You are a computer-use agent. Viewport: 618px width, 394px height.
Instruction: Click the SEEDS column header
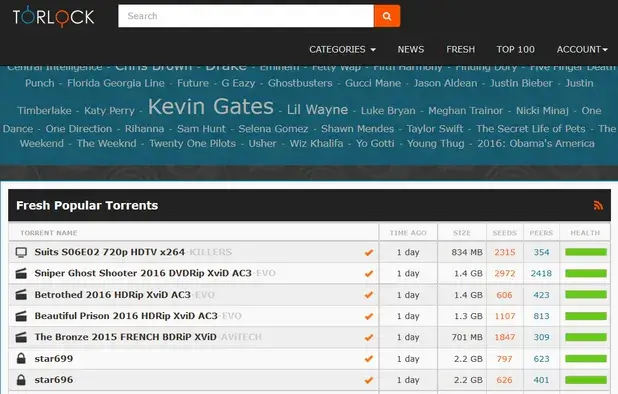click(x=504, y=233)
